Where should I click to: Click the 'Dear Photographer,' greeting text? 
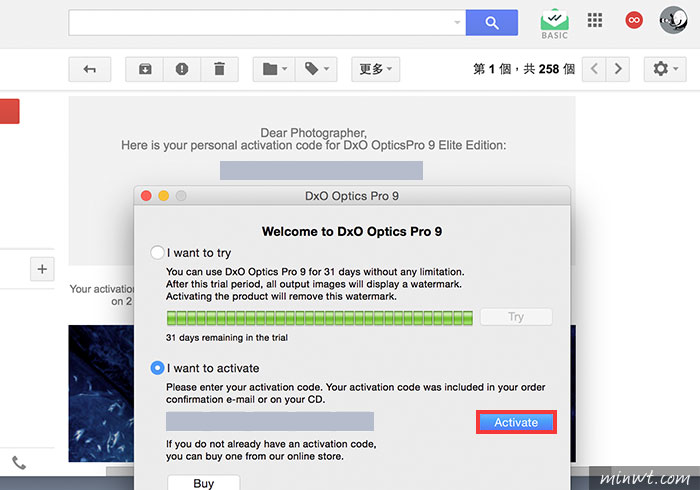(313, 133)
